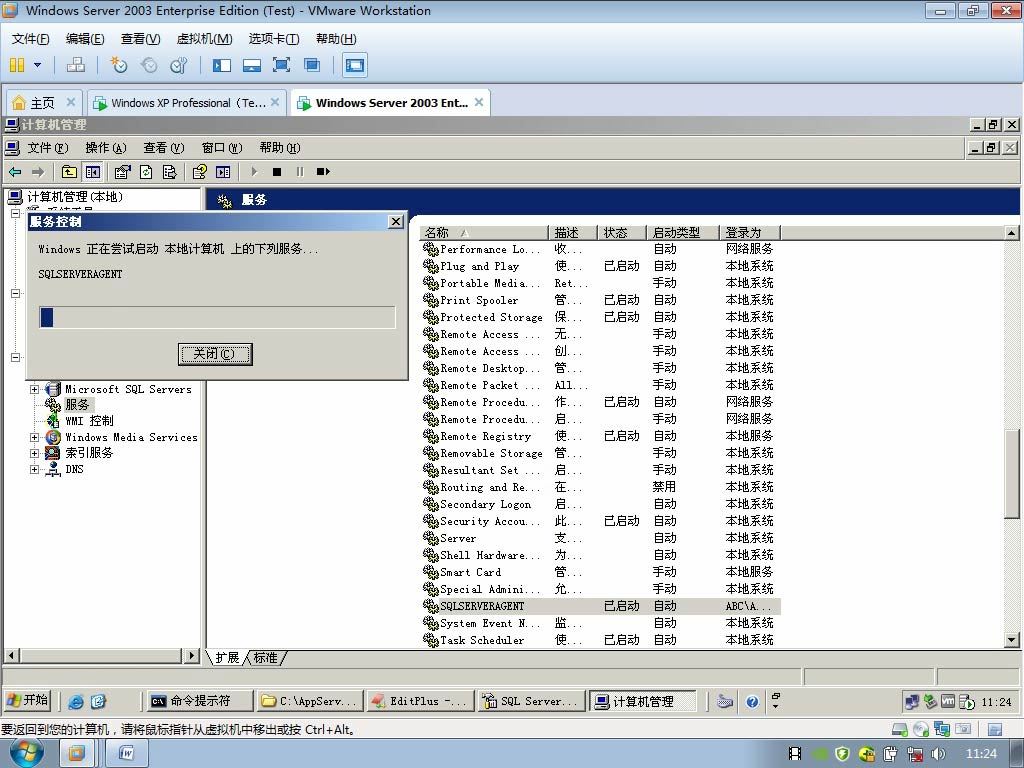Open VMware 文件(F) menu

click(x=30, y=39)
